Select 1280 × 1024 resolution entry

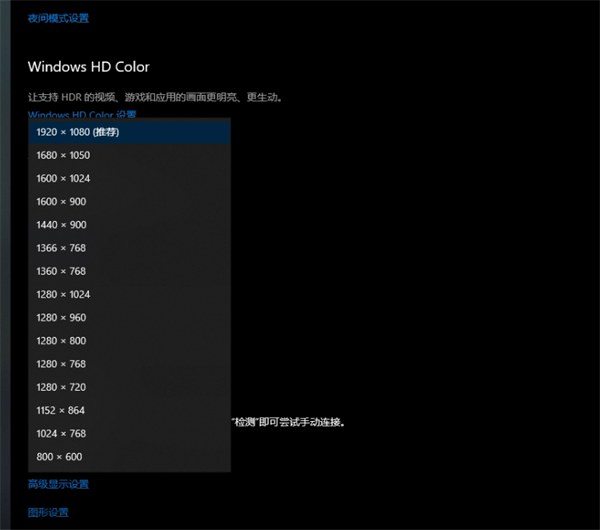coord(129,294)
